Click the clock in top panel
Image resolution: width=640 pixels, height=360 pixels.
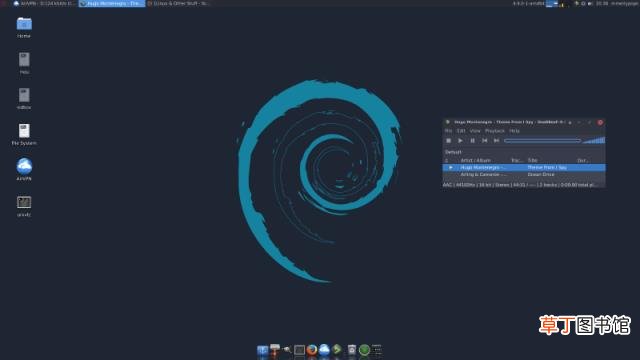(602, 3)
